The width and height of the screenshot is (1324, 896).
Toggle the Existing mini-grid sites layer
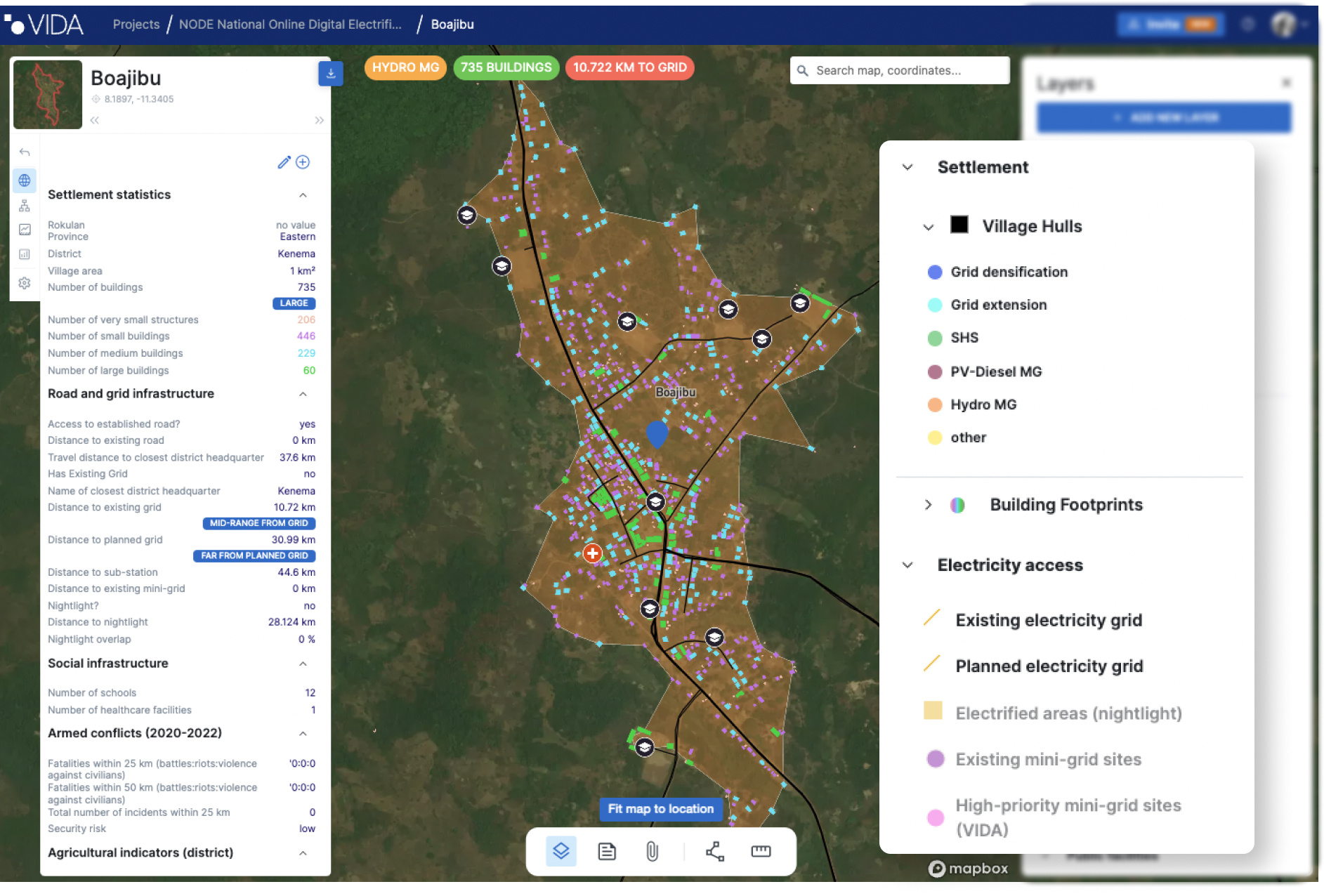click(x=1047, y=759)
